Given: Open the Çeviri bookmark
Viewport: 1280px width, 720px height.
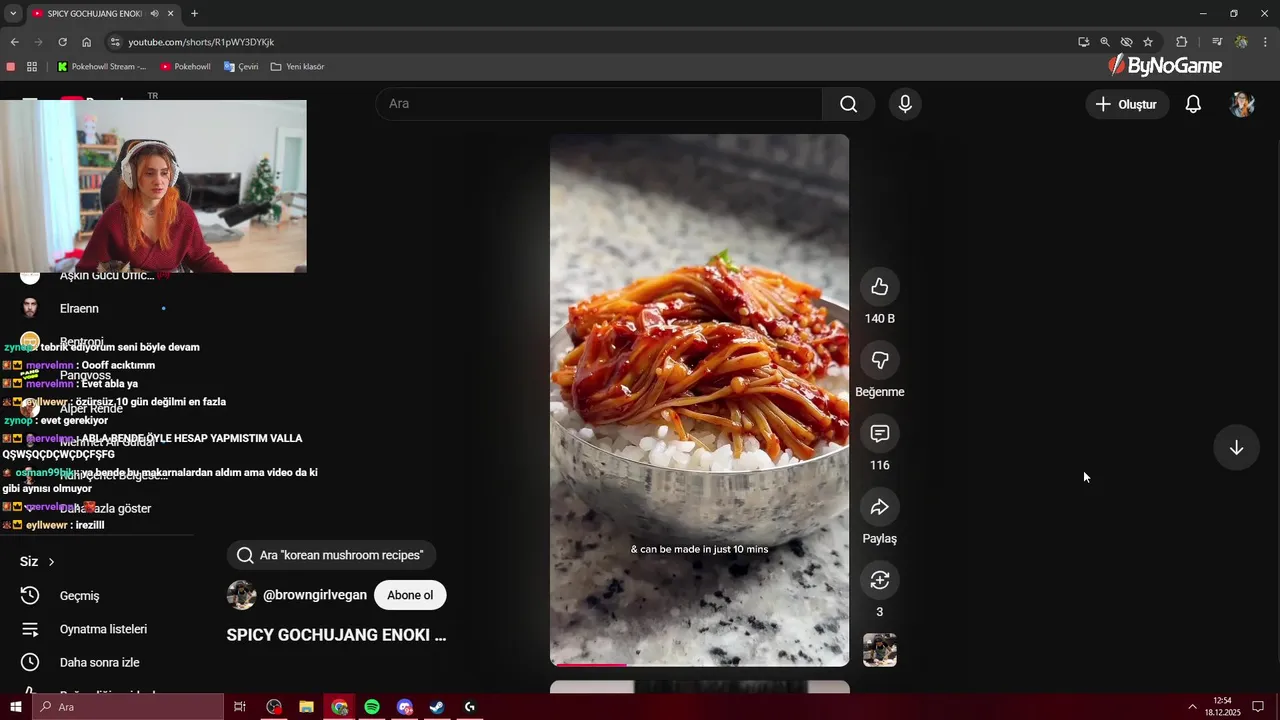Looking at the screenshot, I should coord(241,67).
